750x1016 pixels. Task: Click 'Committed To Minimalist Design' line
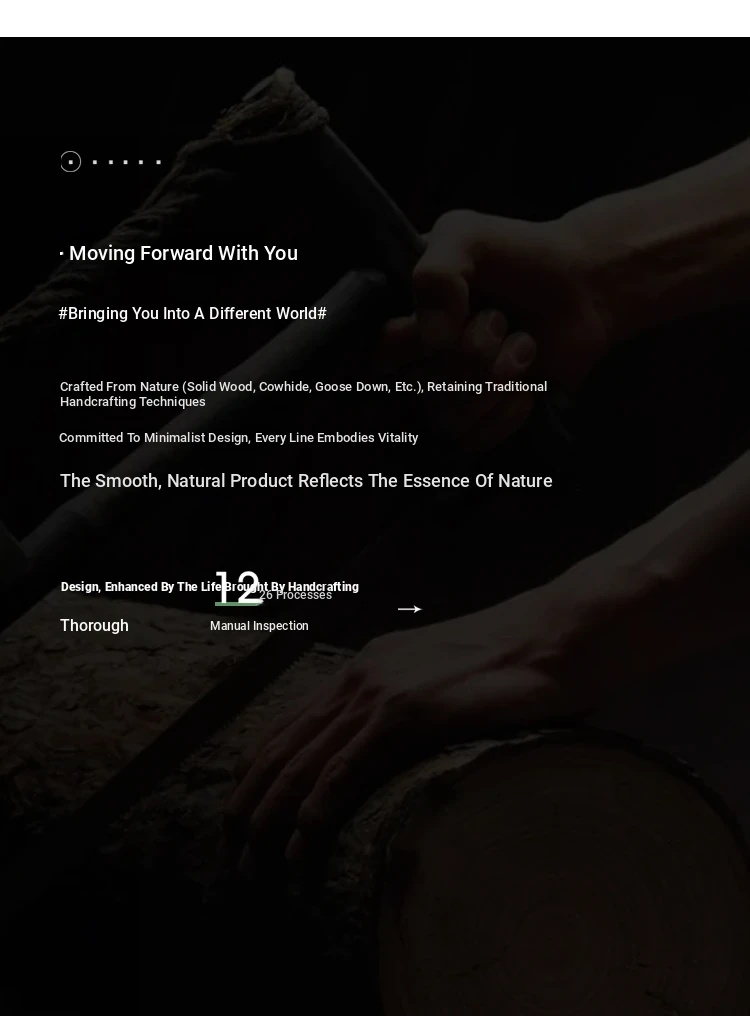pyautogui.click(x=239, y=438)
